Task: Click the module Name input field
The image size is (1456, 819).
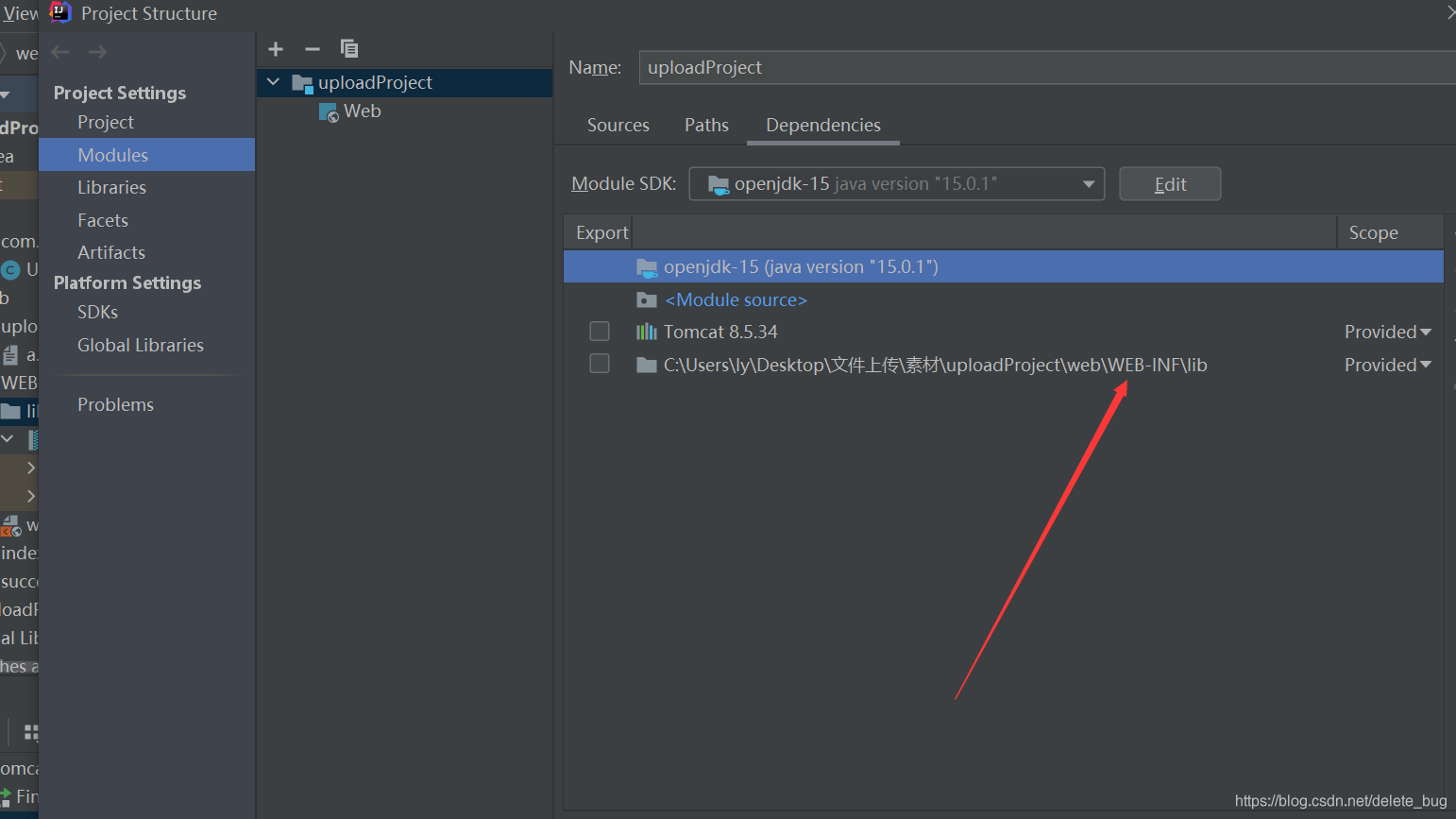Action: point(1047,68)
